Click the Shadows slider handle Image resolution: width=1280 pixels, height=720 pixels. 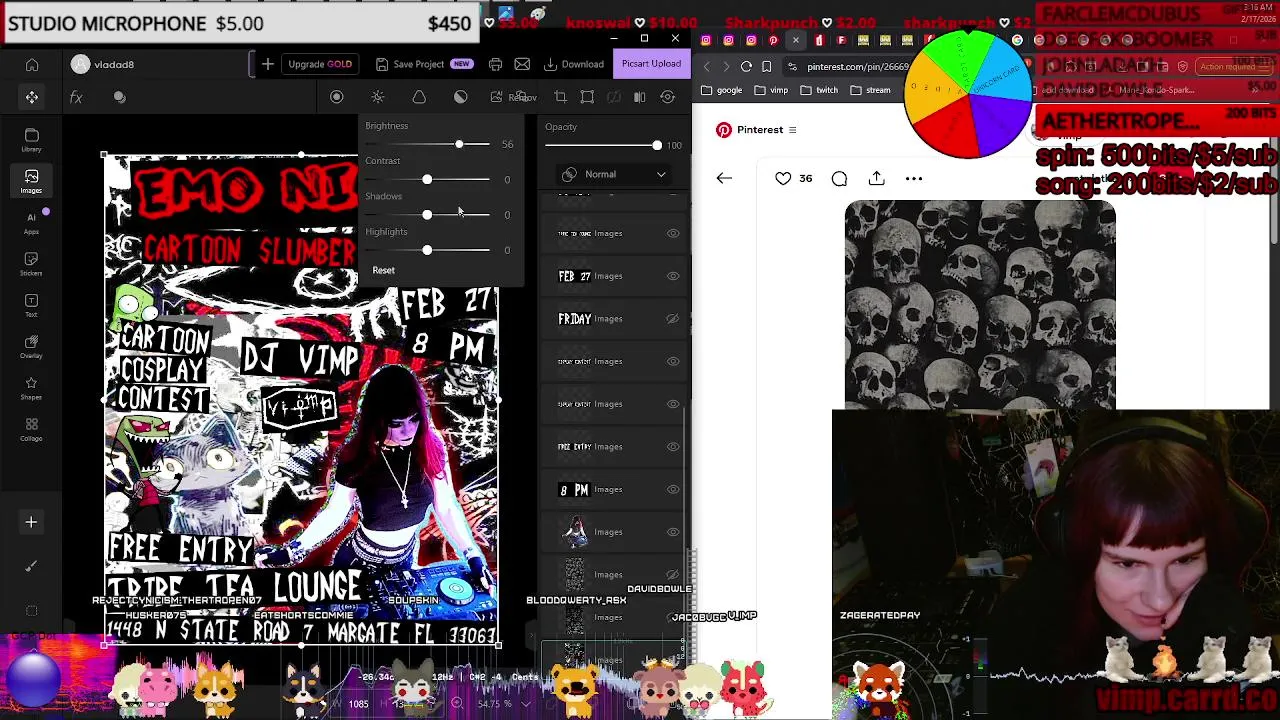(427, 215)
